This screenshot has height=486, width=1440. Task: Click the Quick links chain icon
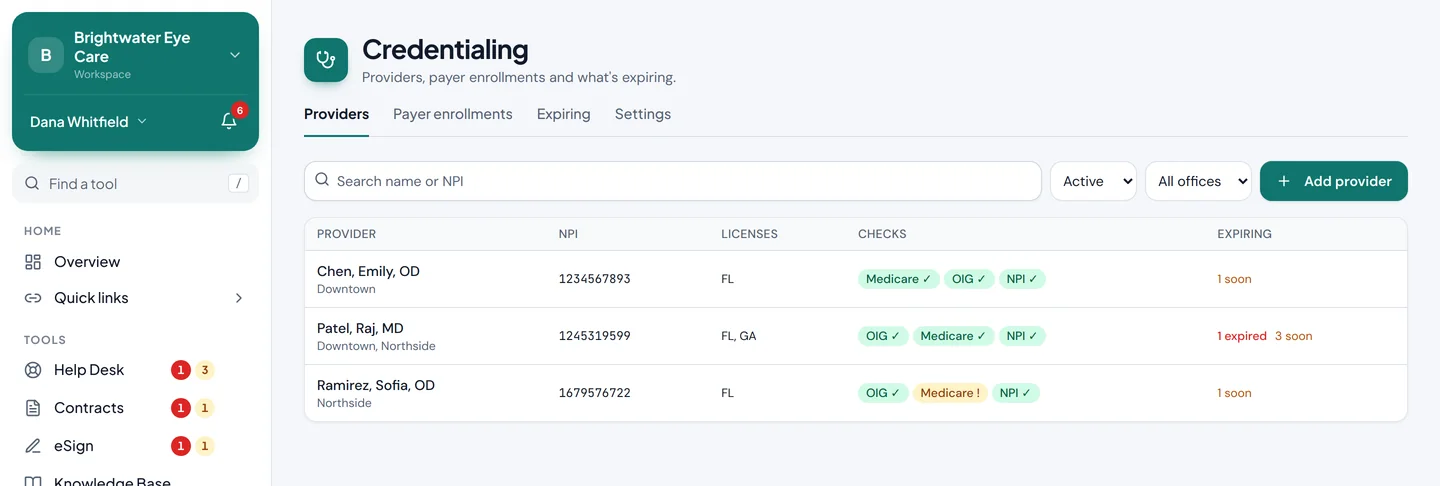pyautogui.click(x=33, y=298)
